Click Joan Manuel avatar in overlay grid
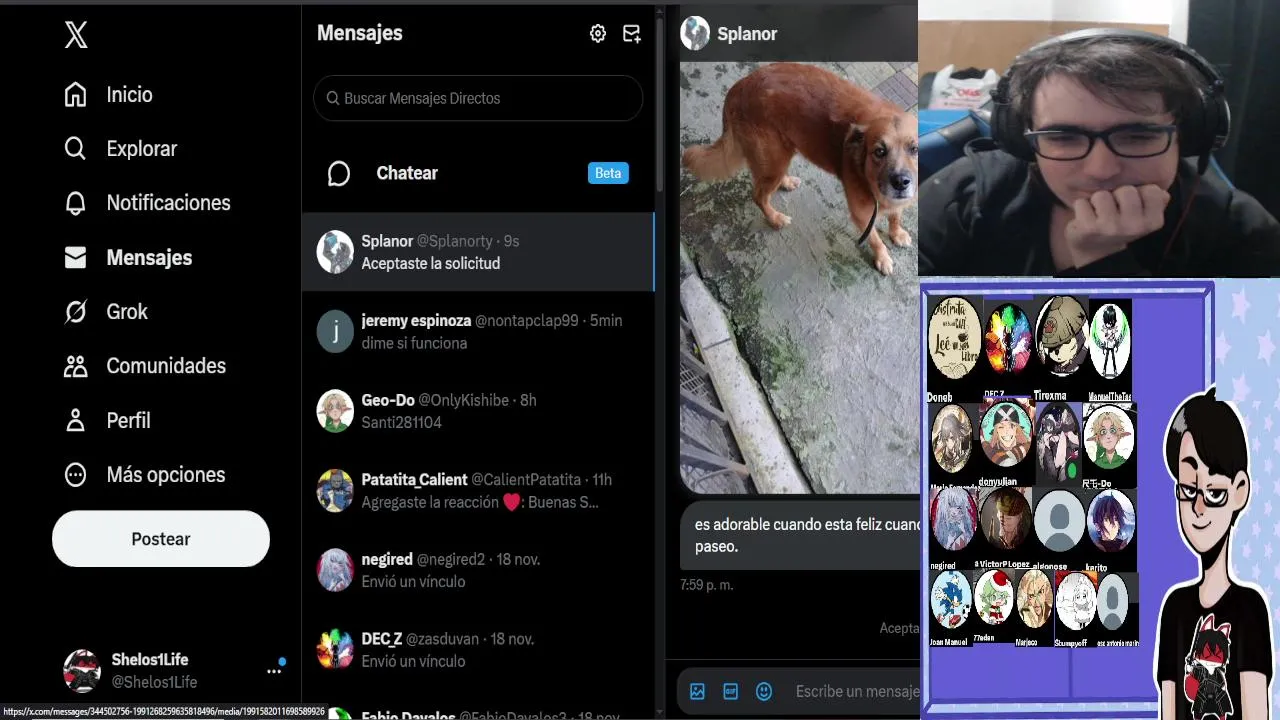 point(951,600)
